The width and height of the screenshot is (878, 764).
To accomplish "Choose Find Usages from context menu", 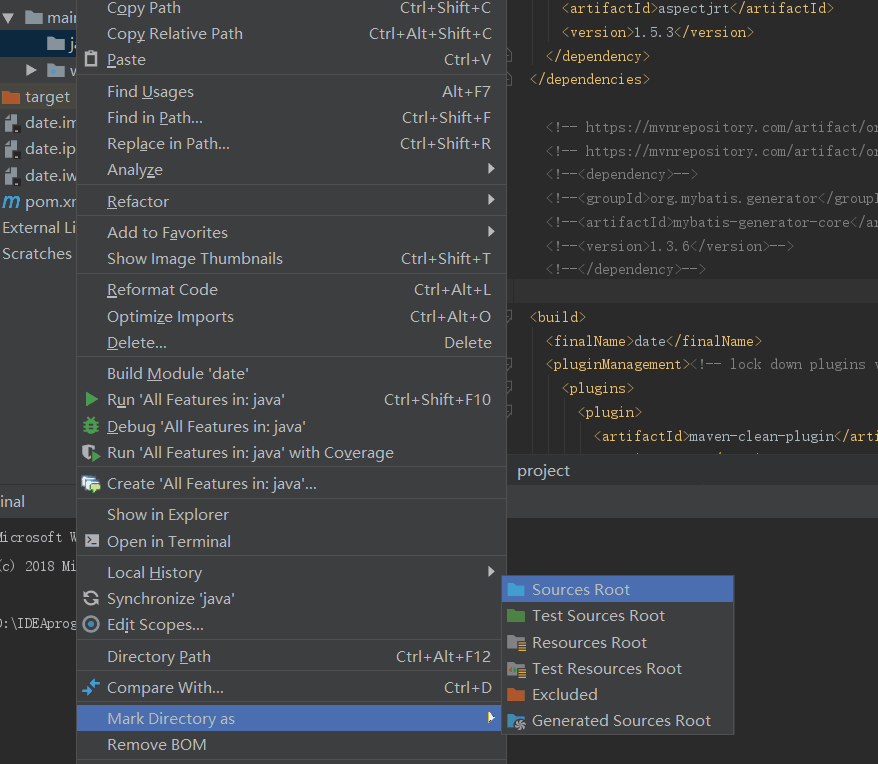I will coord(291,92).
